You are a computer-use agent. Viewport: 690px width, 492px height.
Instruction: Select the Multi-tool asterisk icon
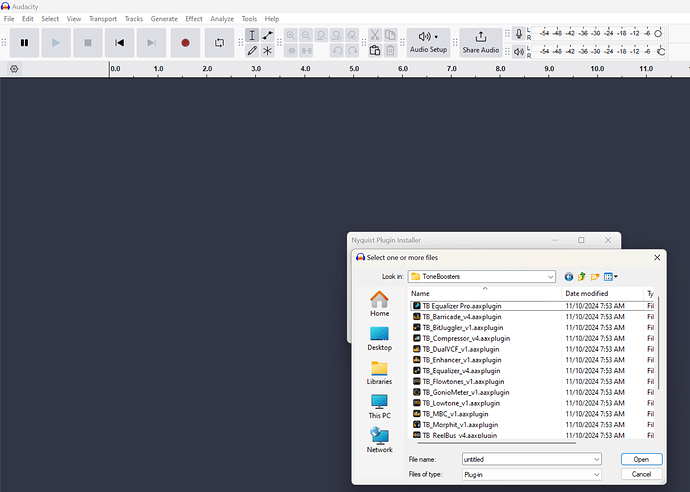[x=268, y=51]
